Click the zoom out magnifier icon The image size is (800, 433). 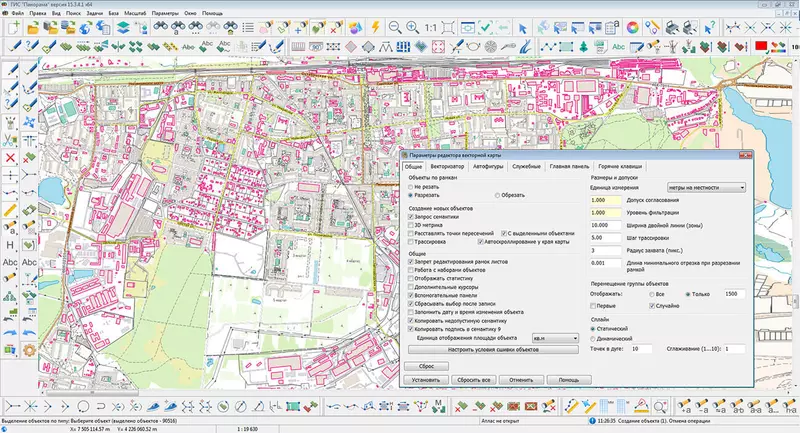pyautogui.click(x=393, y=27)
